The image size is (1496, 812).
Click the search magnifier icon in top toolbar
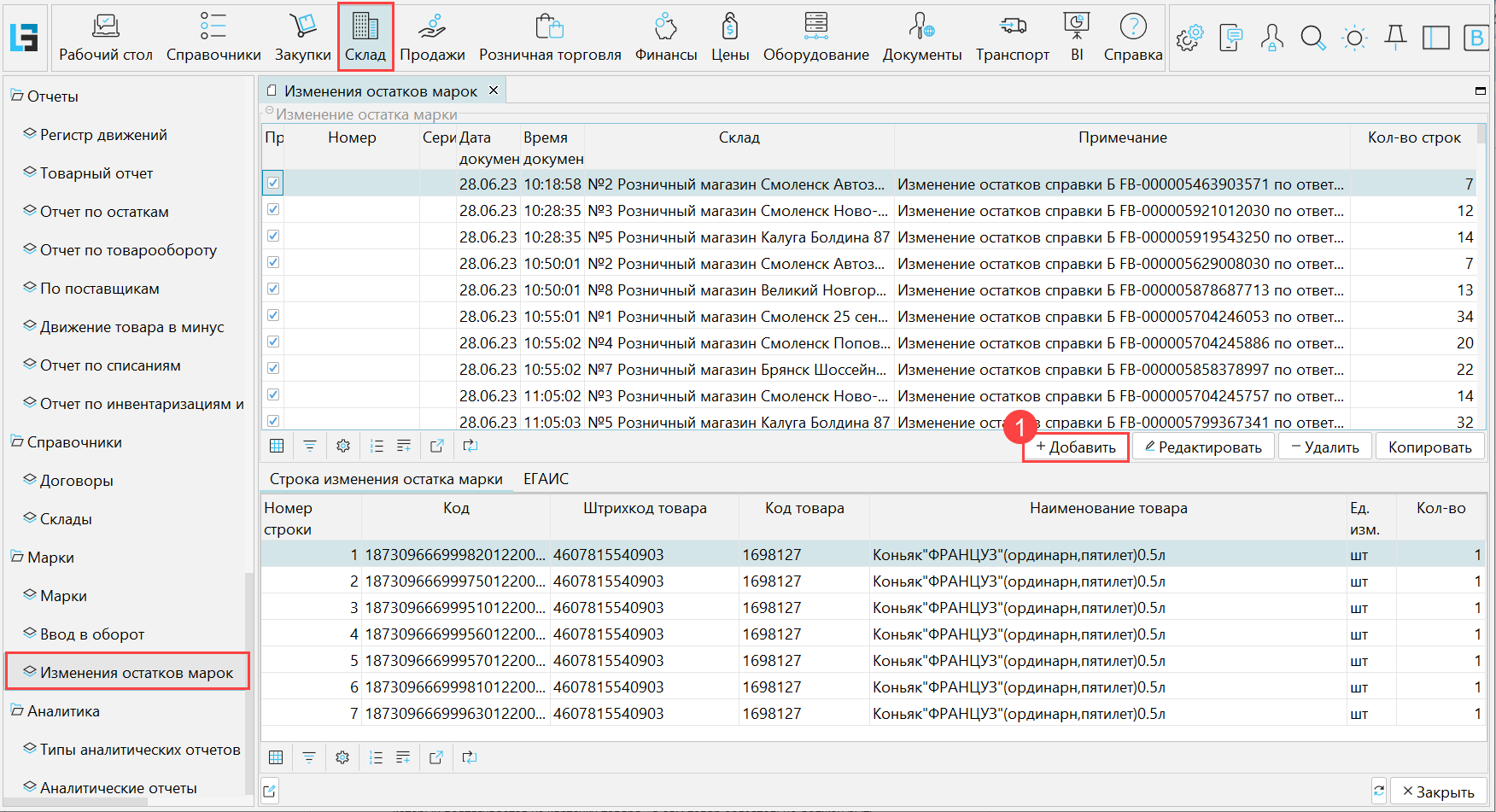click(x=1312, y=38)
